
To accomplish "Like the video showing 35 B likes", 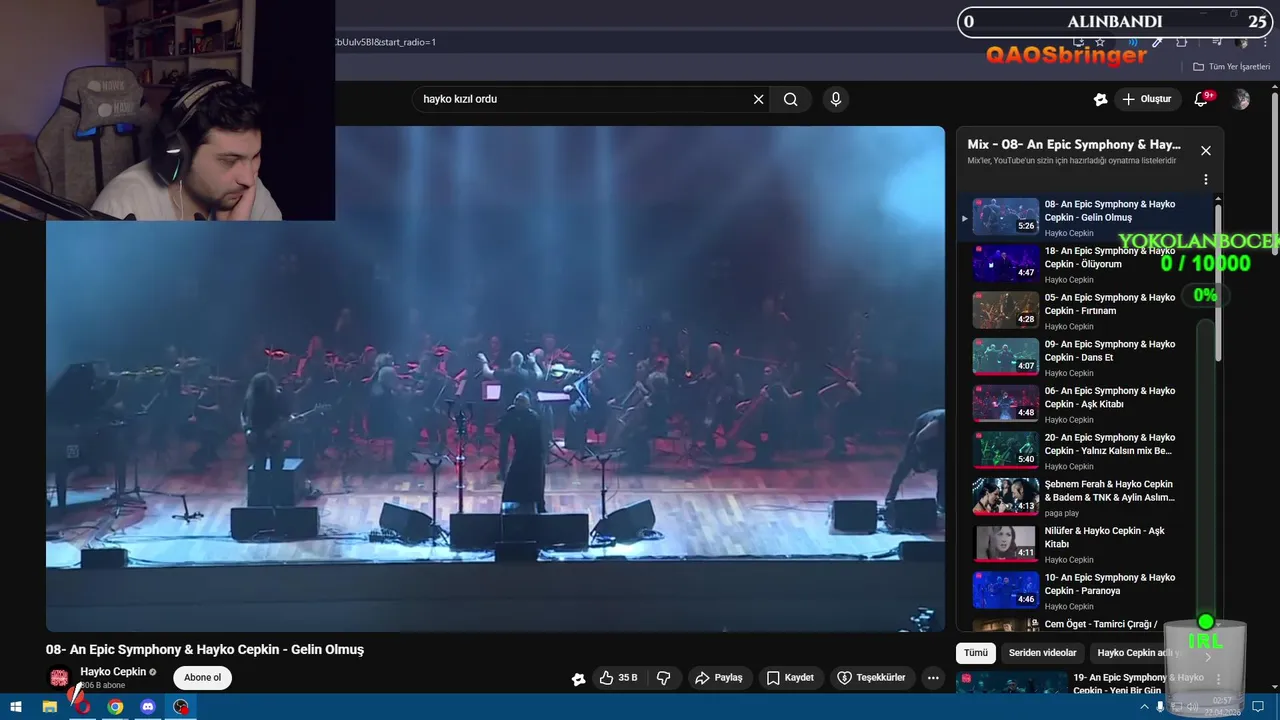I will 618,678.
